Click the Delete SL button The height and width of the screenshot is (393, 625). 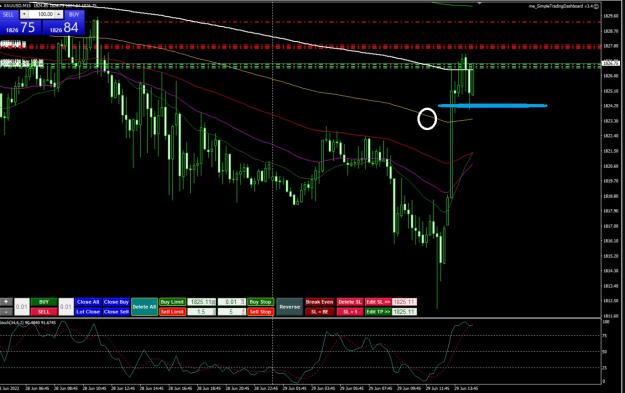coord(350,302)
